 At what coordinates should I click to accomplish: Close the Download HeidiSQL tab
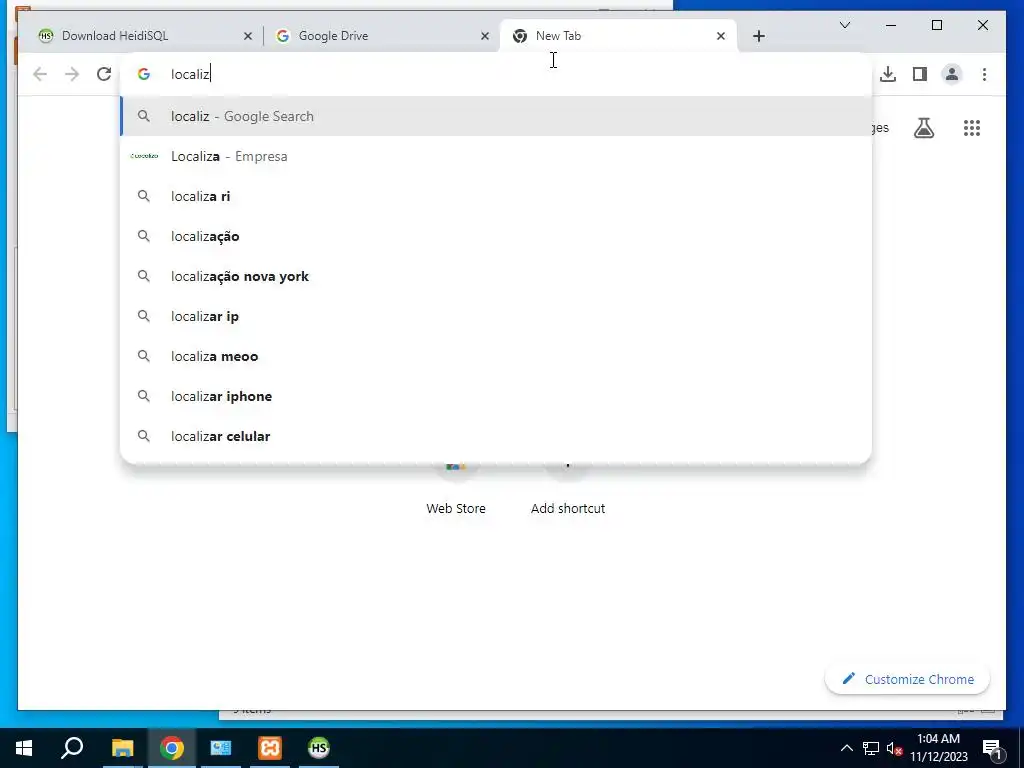coord(248,36)
